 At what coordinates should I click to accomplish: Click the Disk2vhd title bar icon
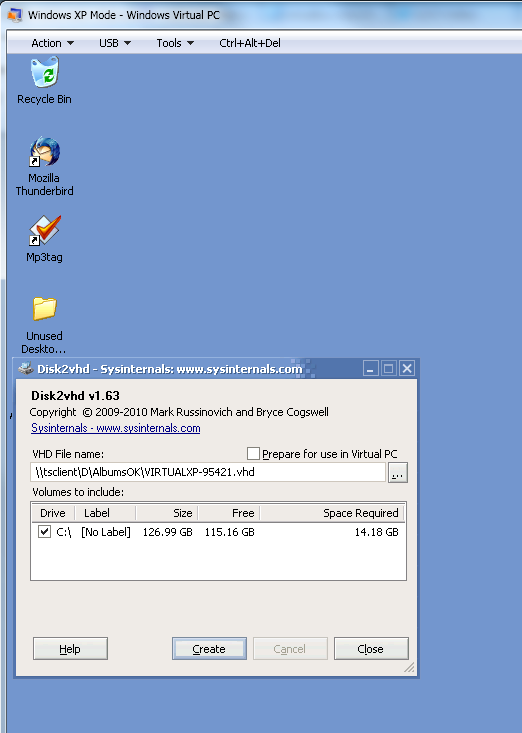tap(26, 369)
